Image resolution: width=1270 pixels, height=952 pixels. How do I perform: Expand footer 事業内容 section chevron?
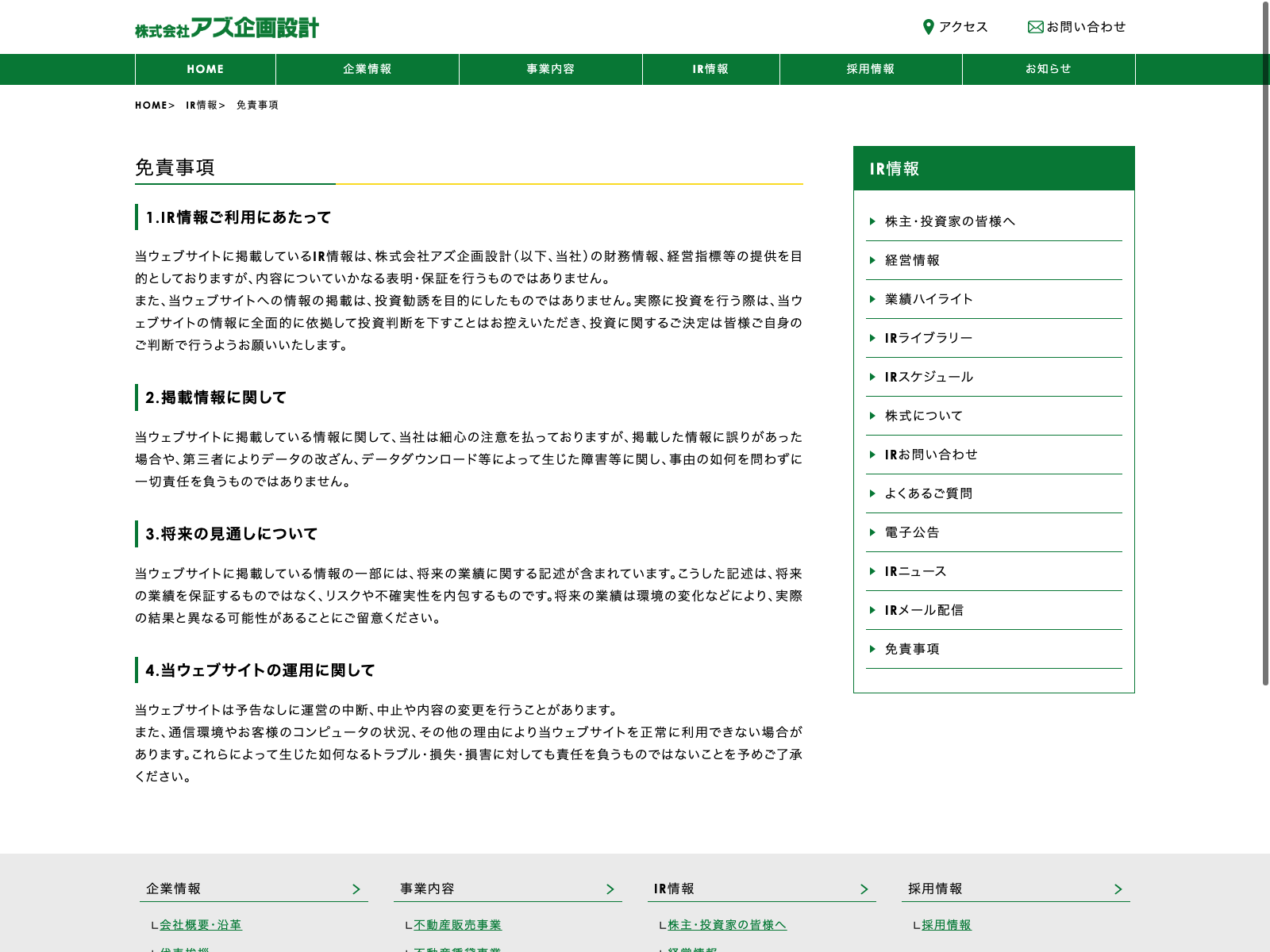pos(610,889)
